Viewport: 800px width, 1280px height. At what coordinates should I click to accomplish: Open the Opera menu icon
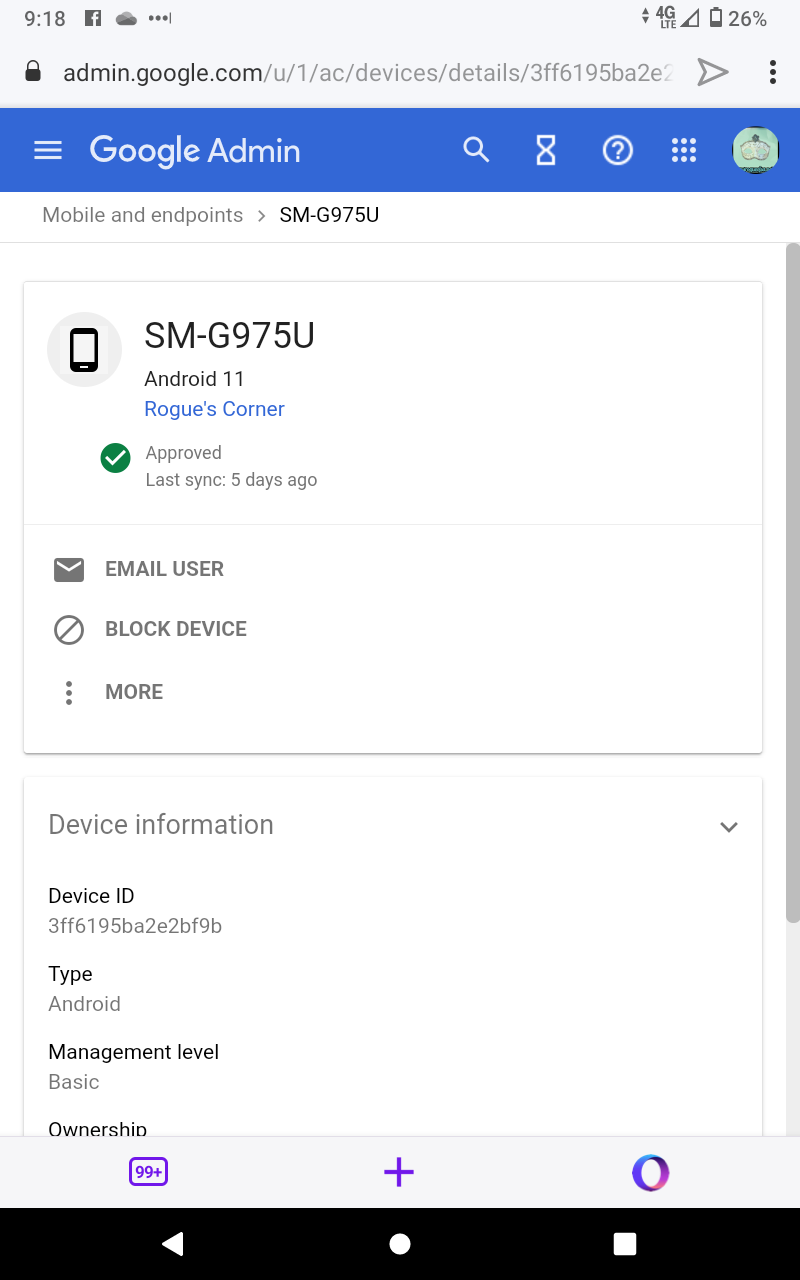650,1172
